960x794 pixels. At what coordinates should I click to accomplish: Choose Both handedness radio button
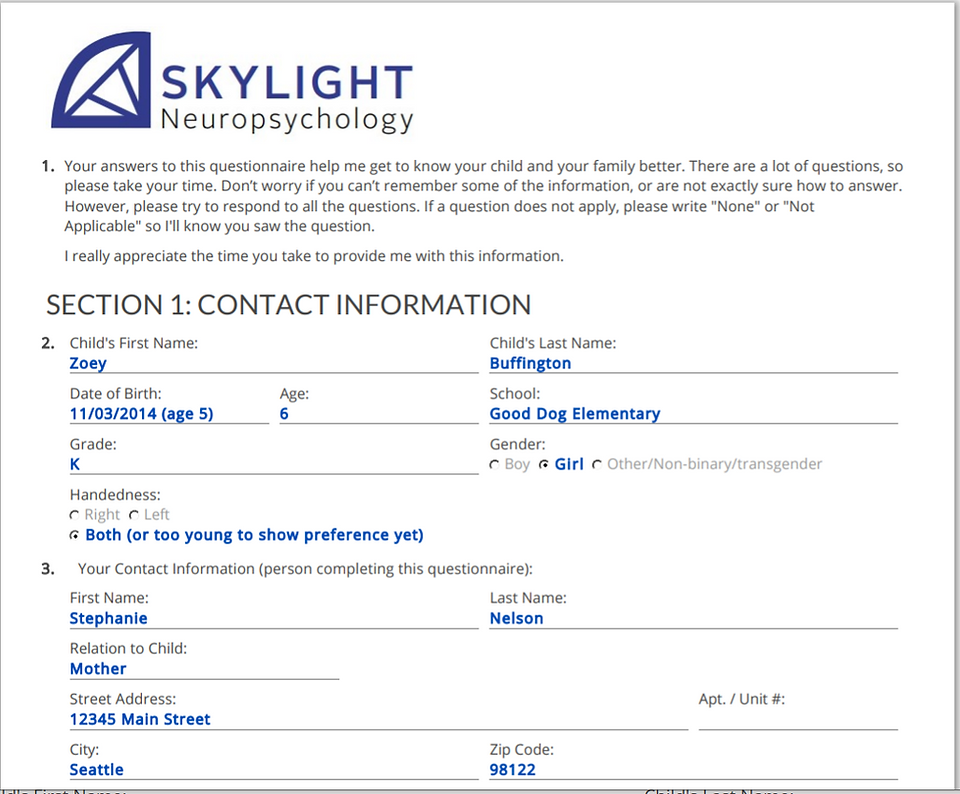pos(74,536)
